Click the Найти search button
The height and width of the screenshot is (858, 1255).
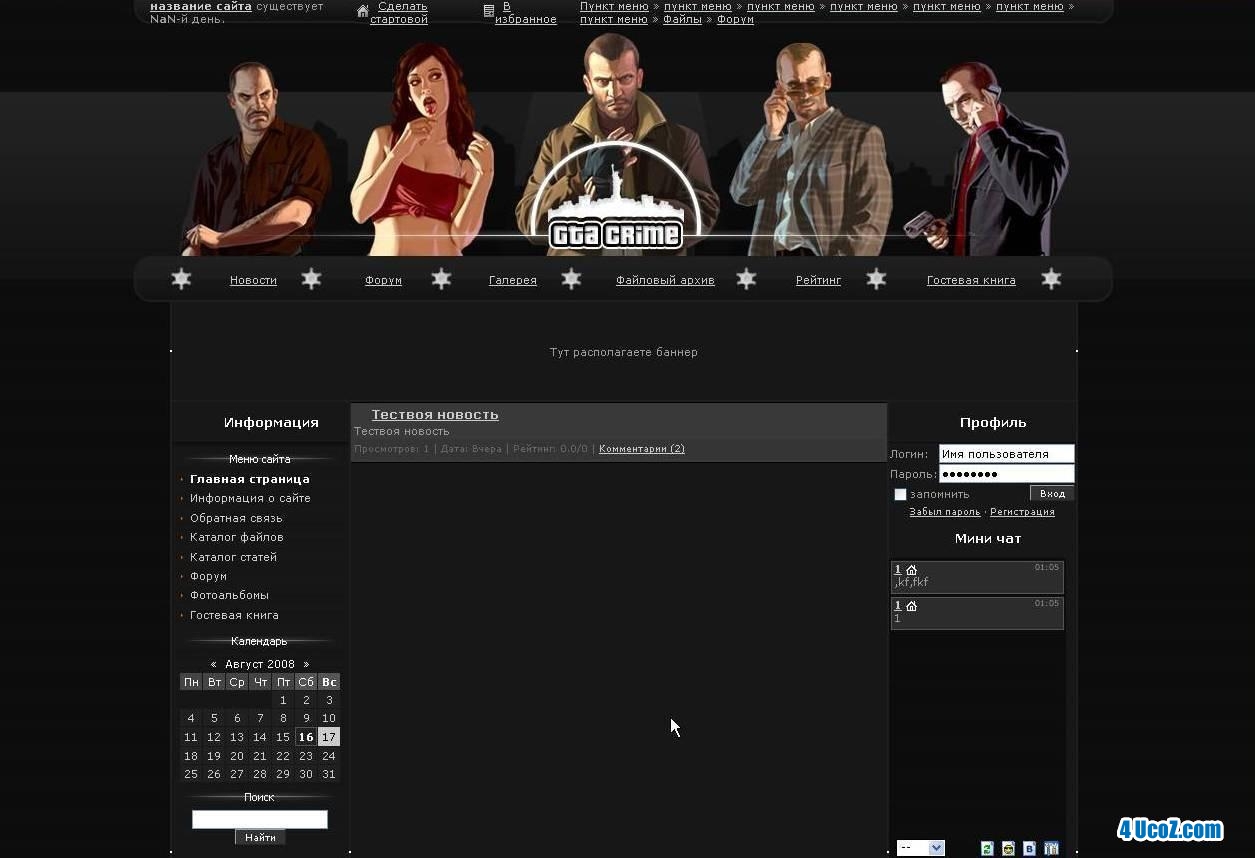coord(260,837)
